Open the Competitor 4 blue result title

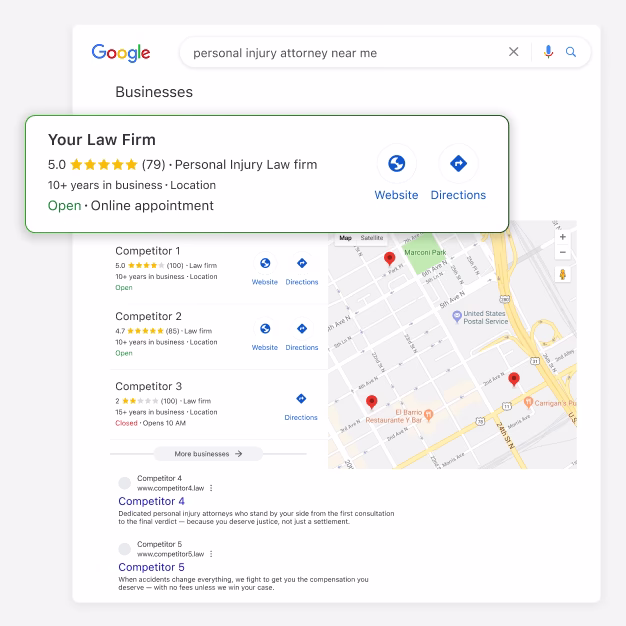click(151, 501)
